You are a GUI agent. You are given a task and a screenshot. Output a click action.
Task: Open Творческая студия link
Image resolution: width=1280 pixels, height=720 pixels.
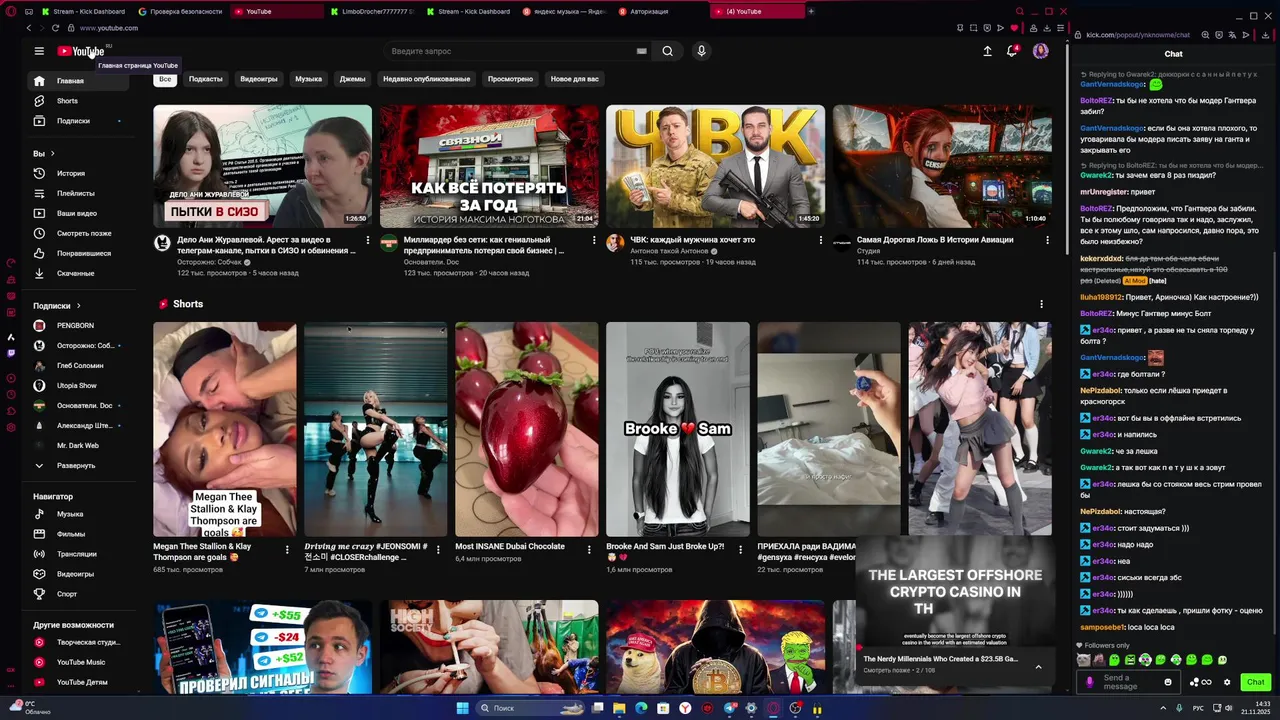coord(78,642)
